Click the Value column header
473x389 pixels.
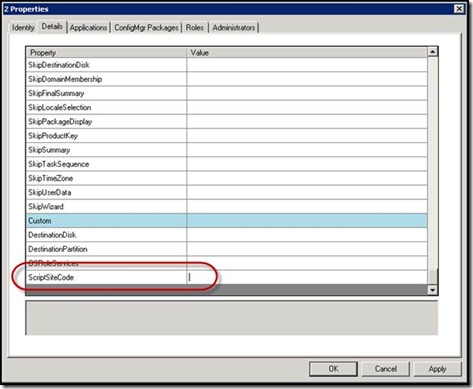(x=307, y=53)
